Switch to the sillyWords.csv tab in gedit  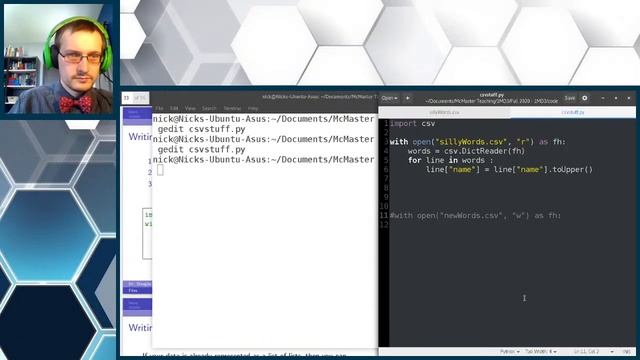tap(444, 112)
